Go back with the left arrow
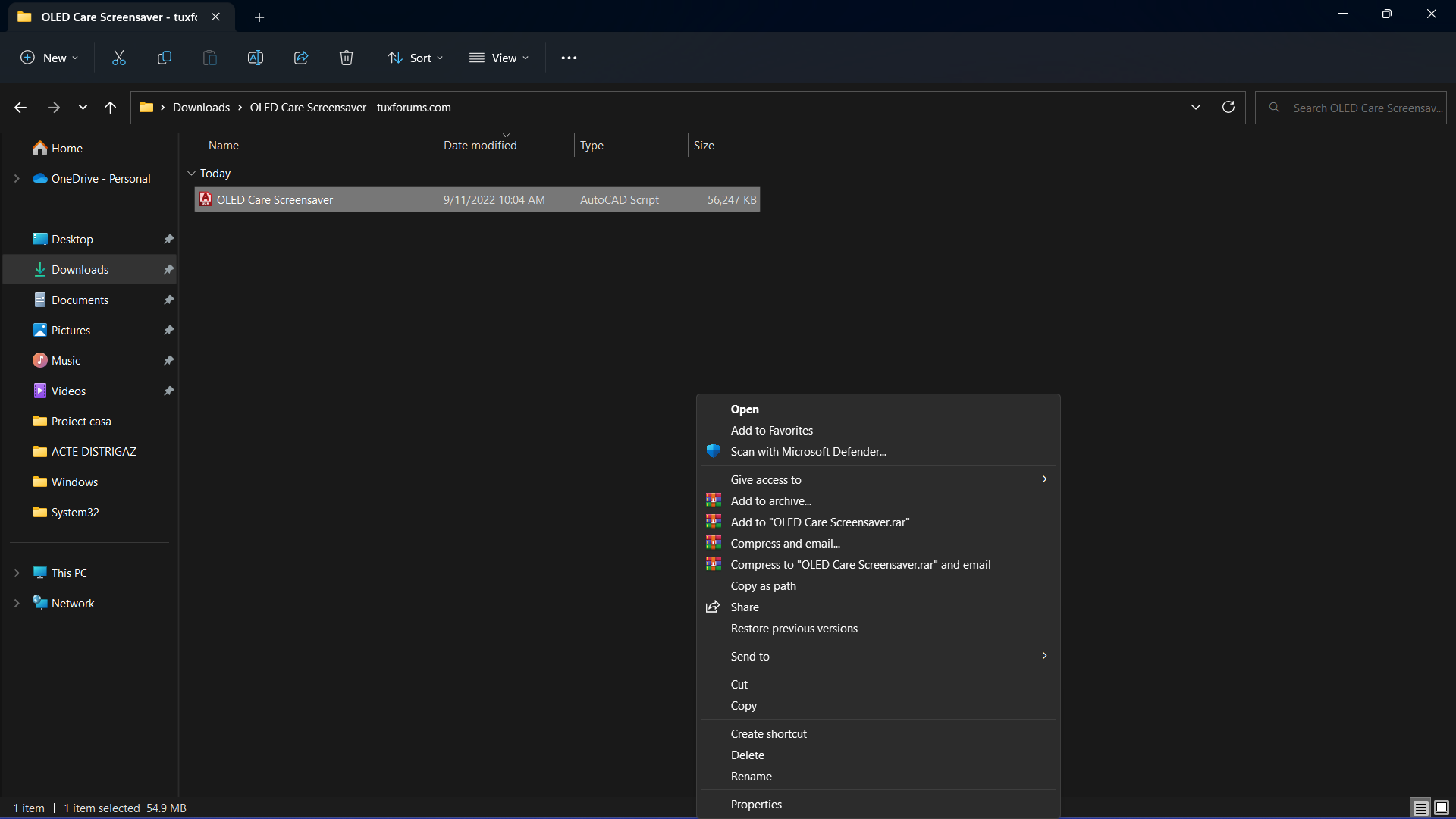Viewport: 1456px width, 819px height. (20, 108)
